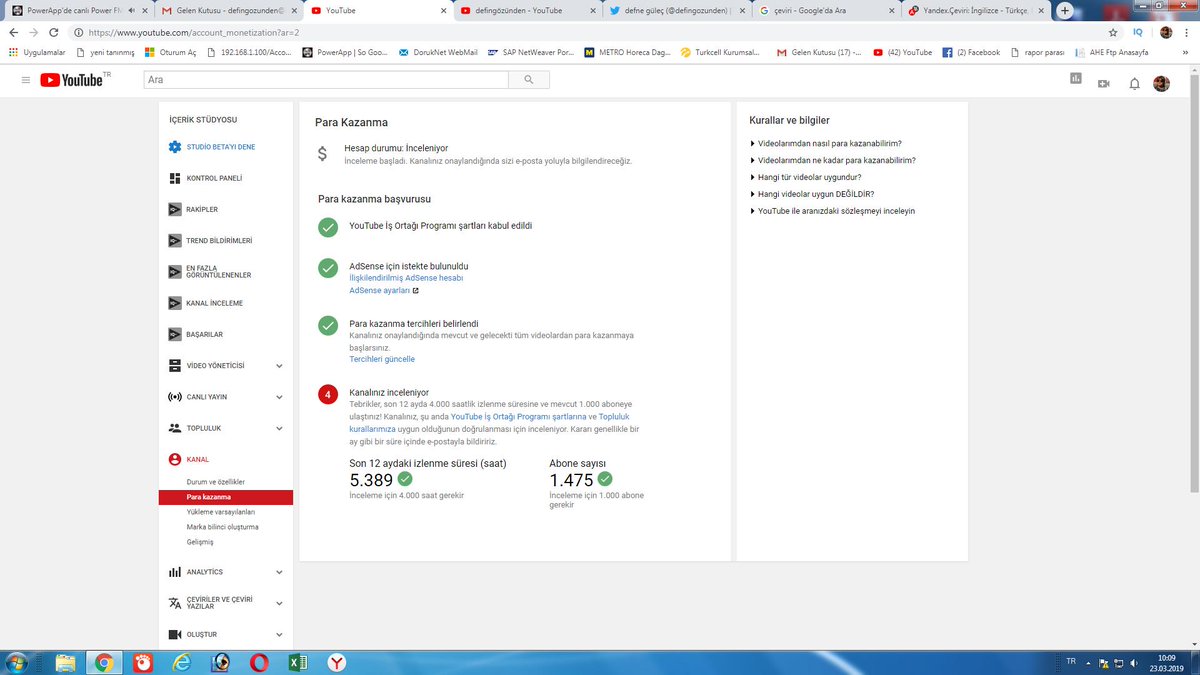This screenshot has width=1200, height=675.
Task: Open Internet Explorer from the taskbar
Action: [x=181, y=662]
